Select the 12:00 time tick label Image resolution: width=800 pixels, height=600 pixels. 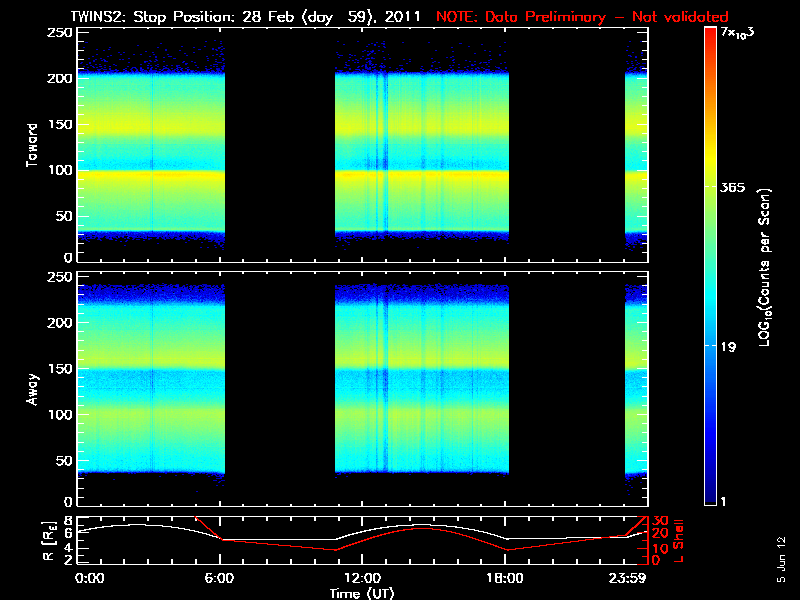click(362, 578)
